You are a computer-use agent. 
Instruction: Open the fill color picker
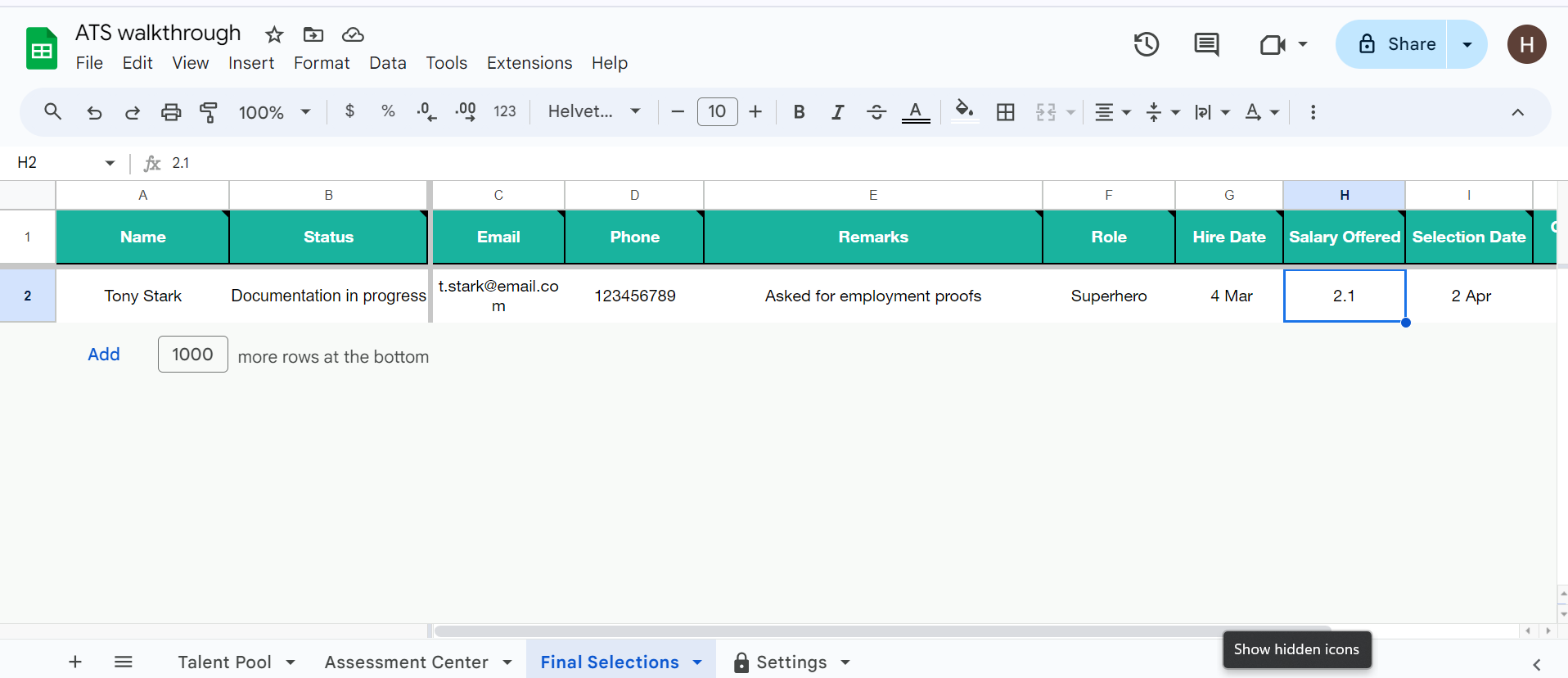coord(965,111)
